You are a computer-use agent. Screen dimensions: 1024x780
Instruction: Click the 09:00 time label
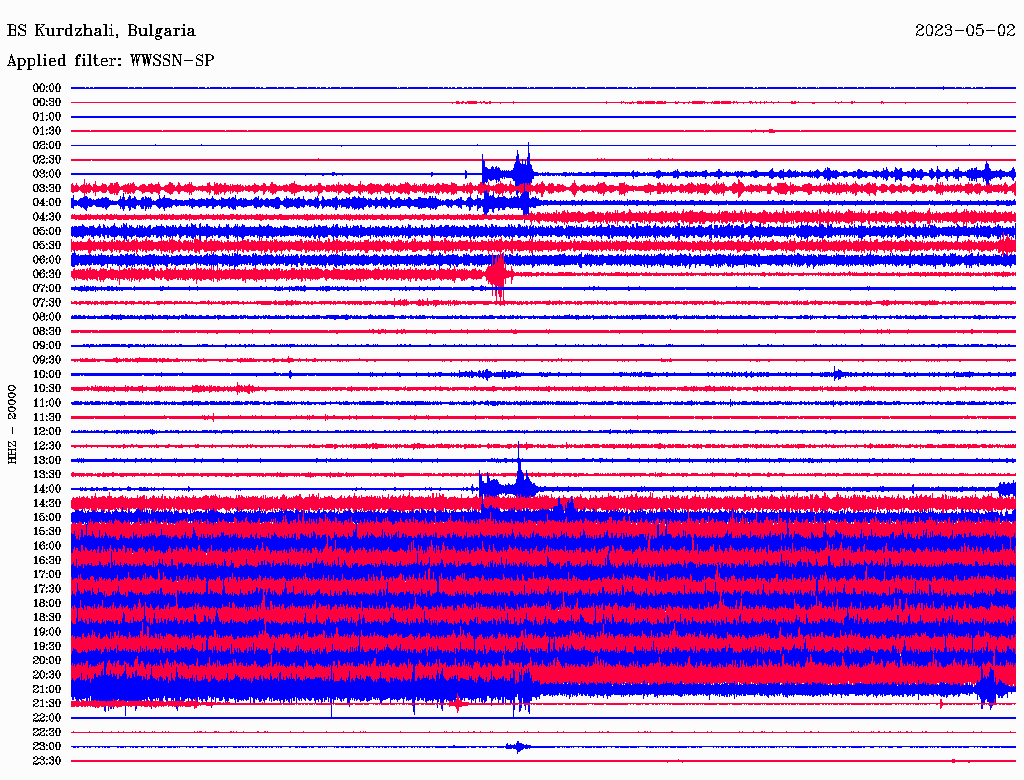(47, 346)
